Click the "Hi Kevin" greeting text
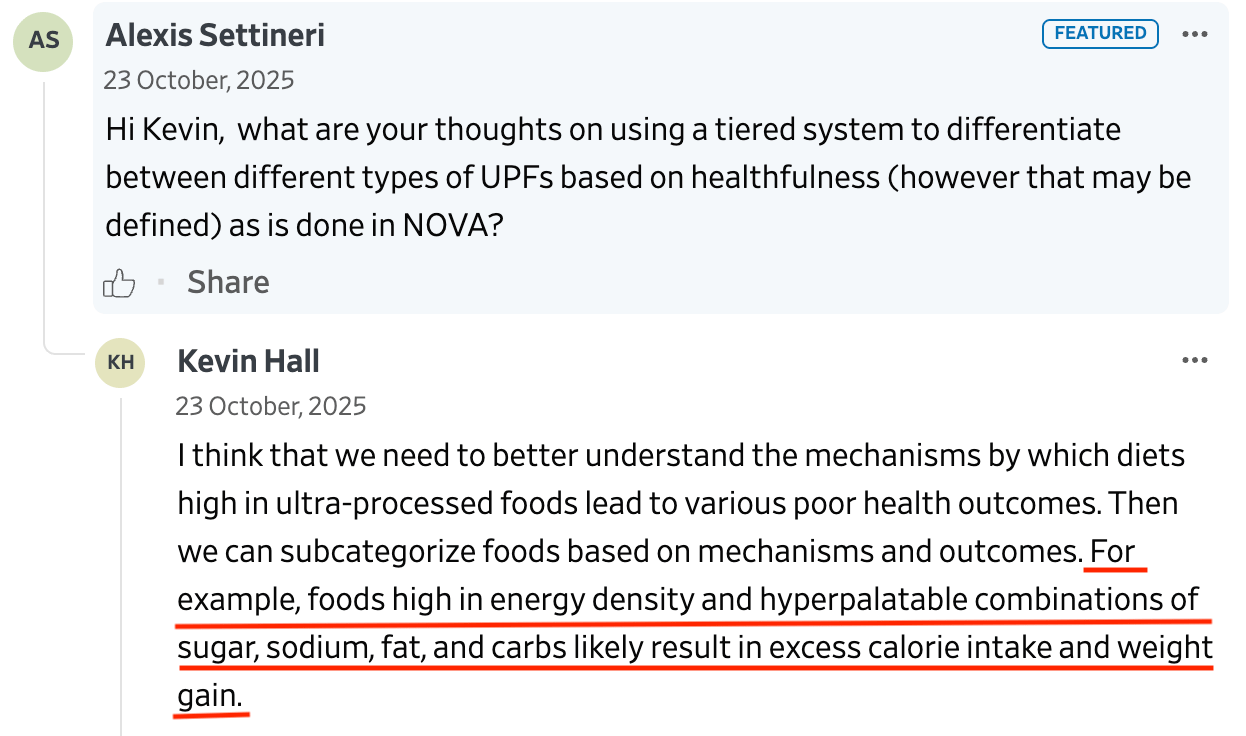This screenshot has width=1246, height=736. (x=164, y=130)
